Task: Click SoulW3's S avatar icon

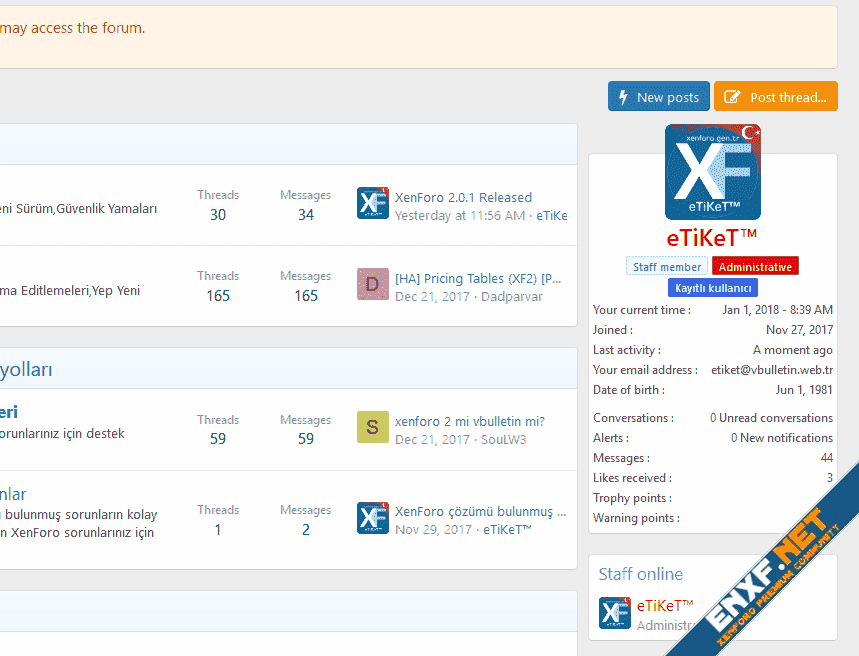Action: (373, 428)
